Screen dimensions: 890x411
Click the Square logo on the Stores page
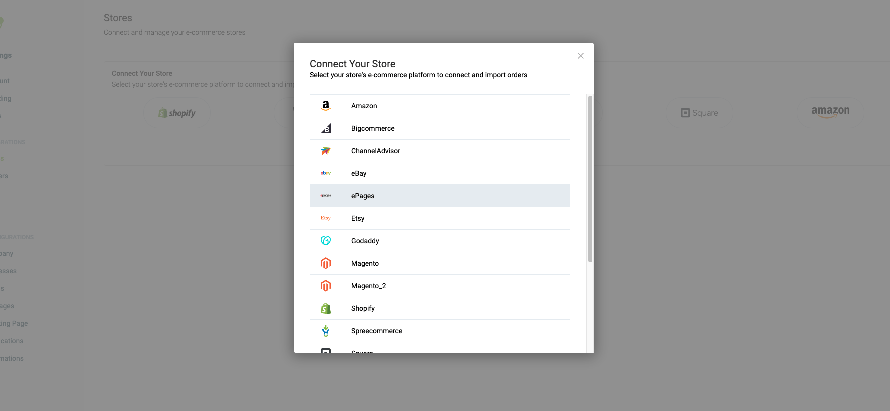(699, 113)
